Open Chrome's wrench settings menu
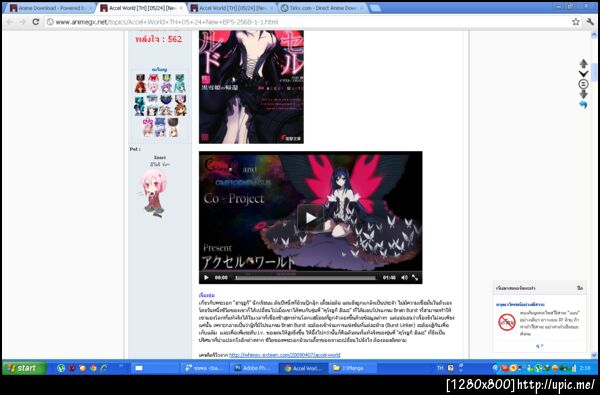 590,22
